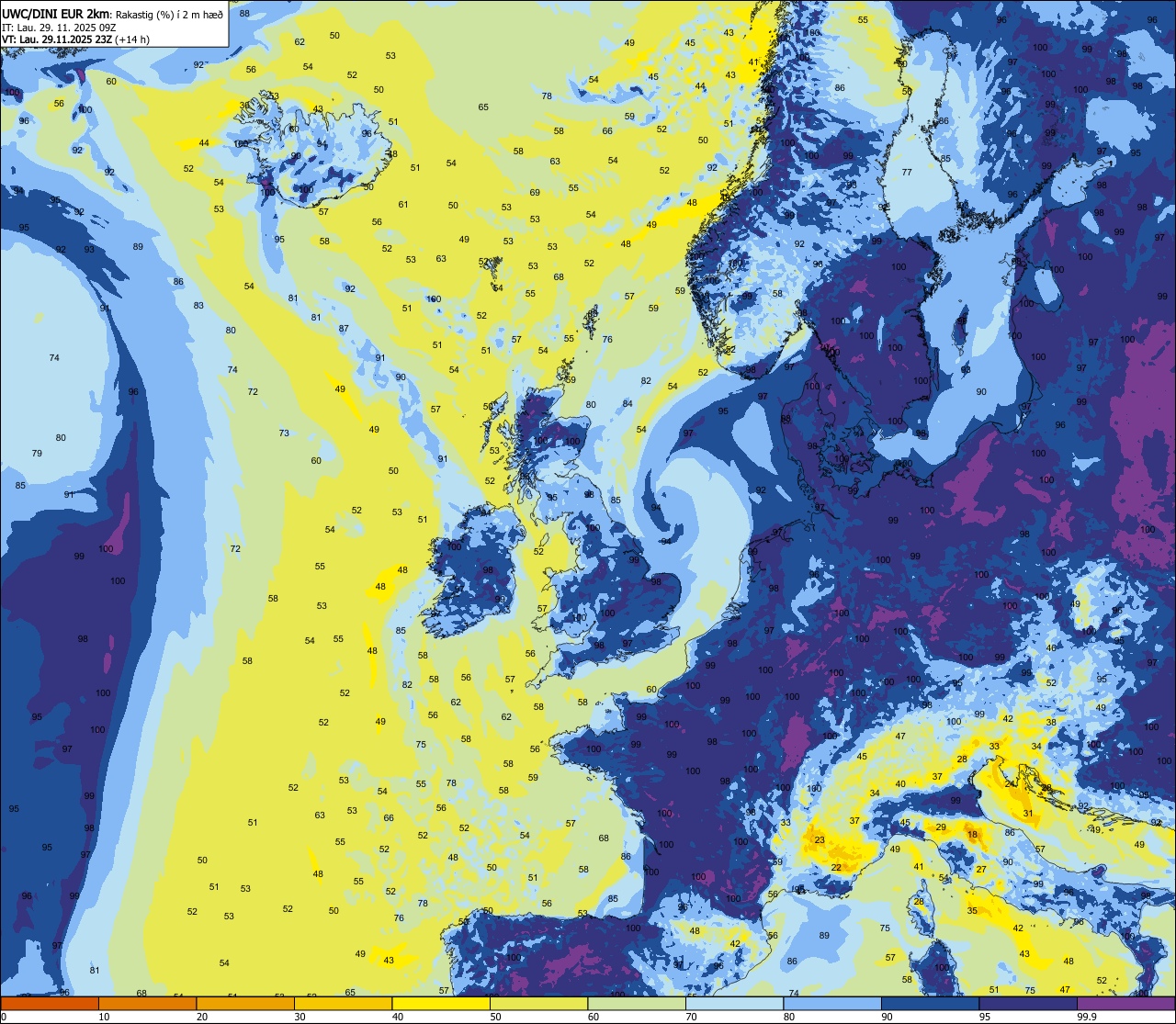Image resolution: width=1176 pixels, height=1024 pixels.
Task: Pick the legend swatch between 60 and 70
Action: (637, 1003)
